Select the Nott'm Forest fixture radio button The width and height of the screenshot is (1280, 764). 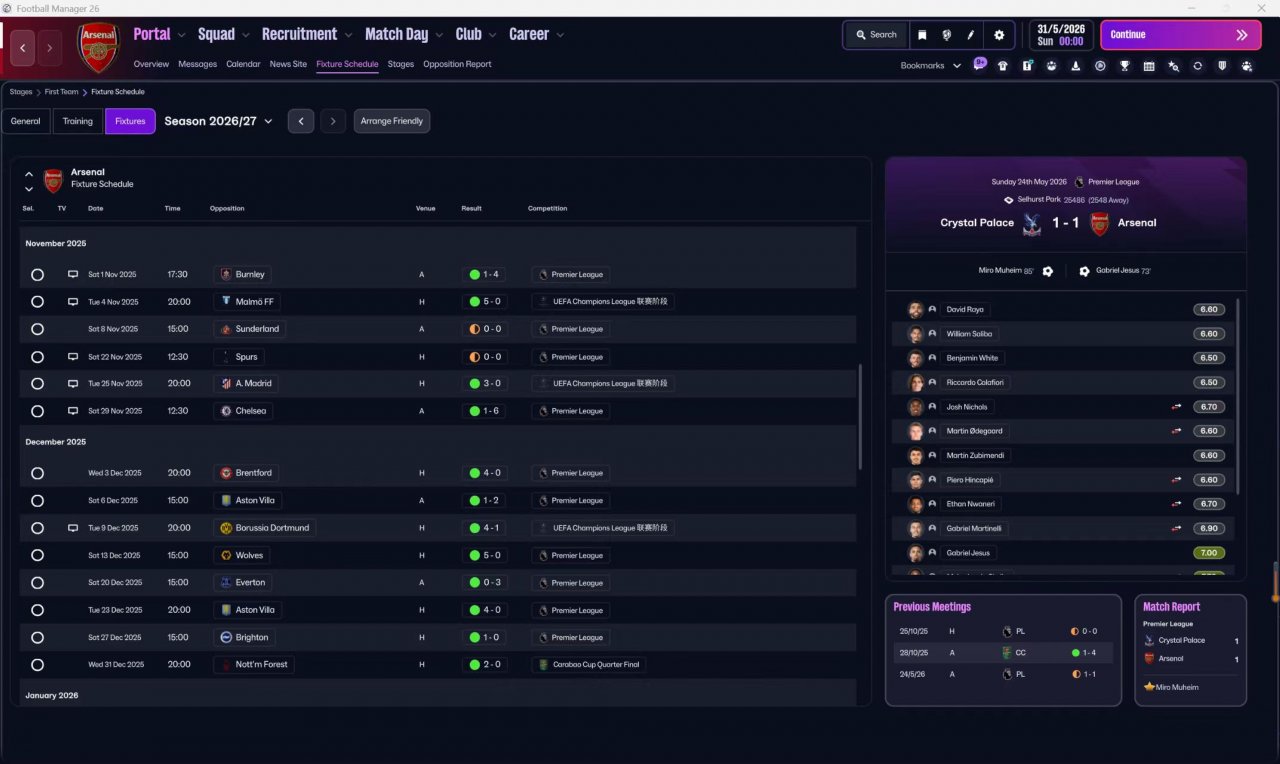[x=37, y=665]
